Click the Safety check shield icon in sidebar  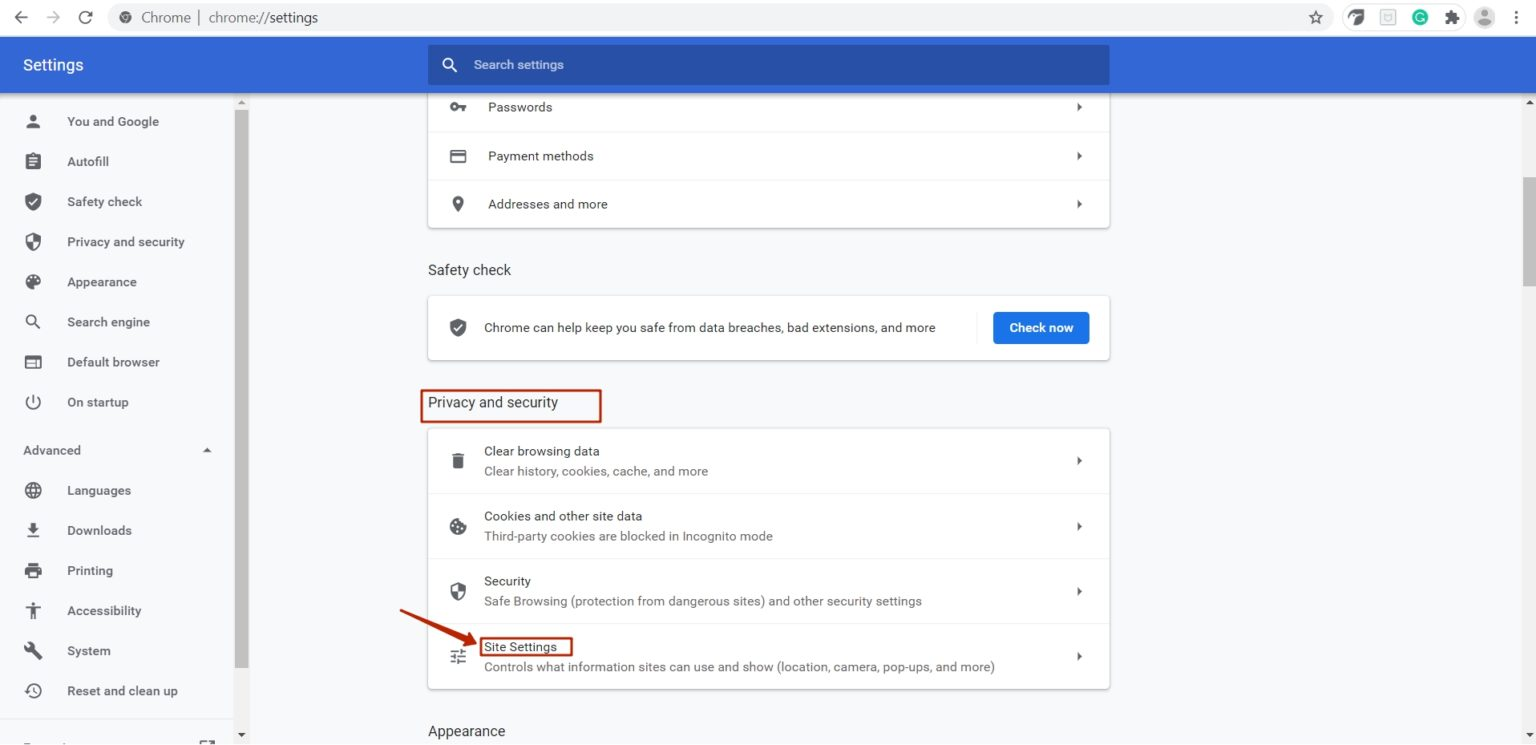coord(33,202)
